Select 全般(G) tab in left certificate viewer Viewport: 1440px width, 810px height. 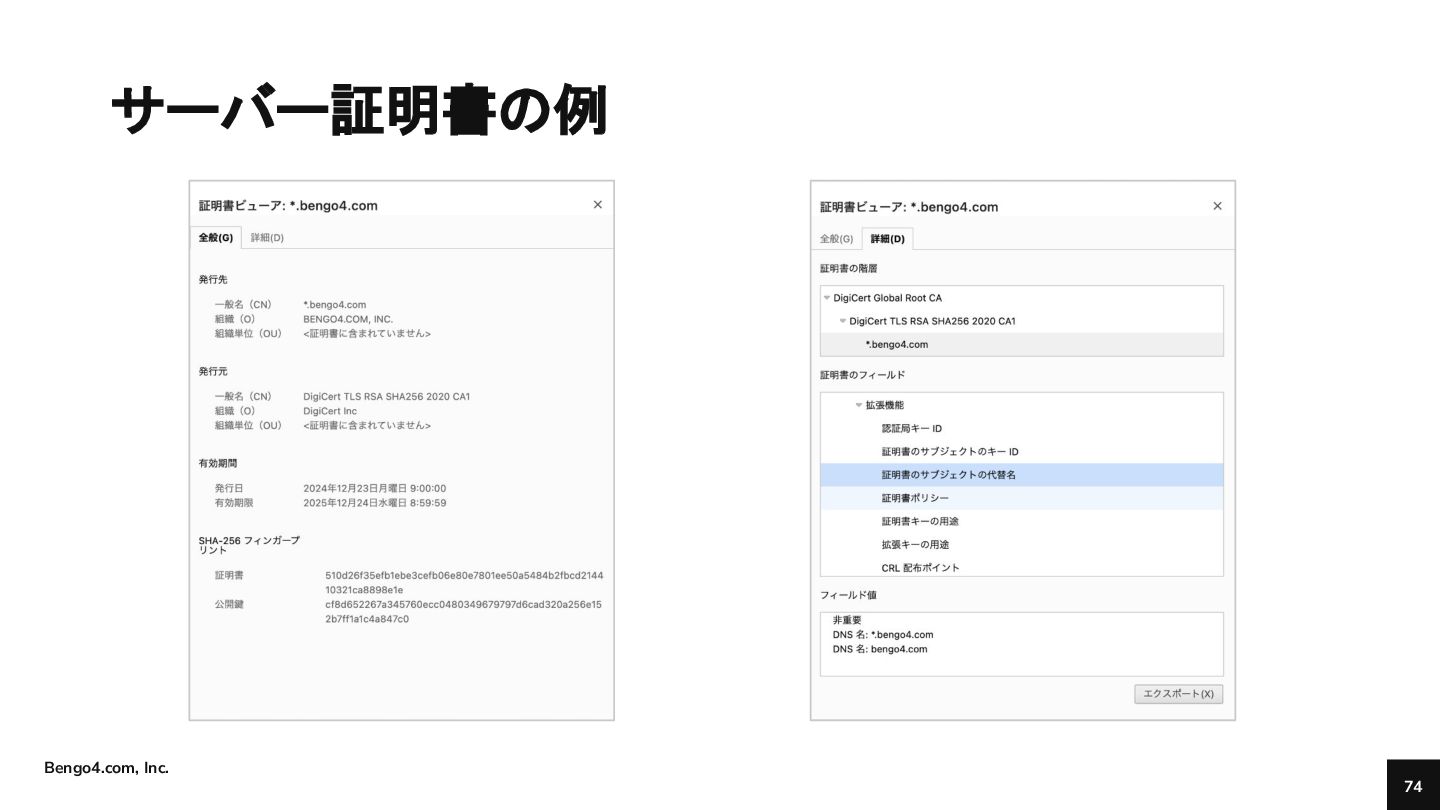pos(216,238)
